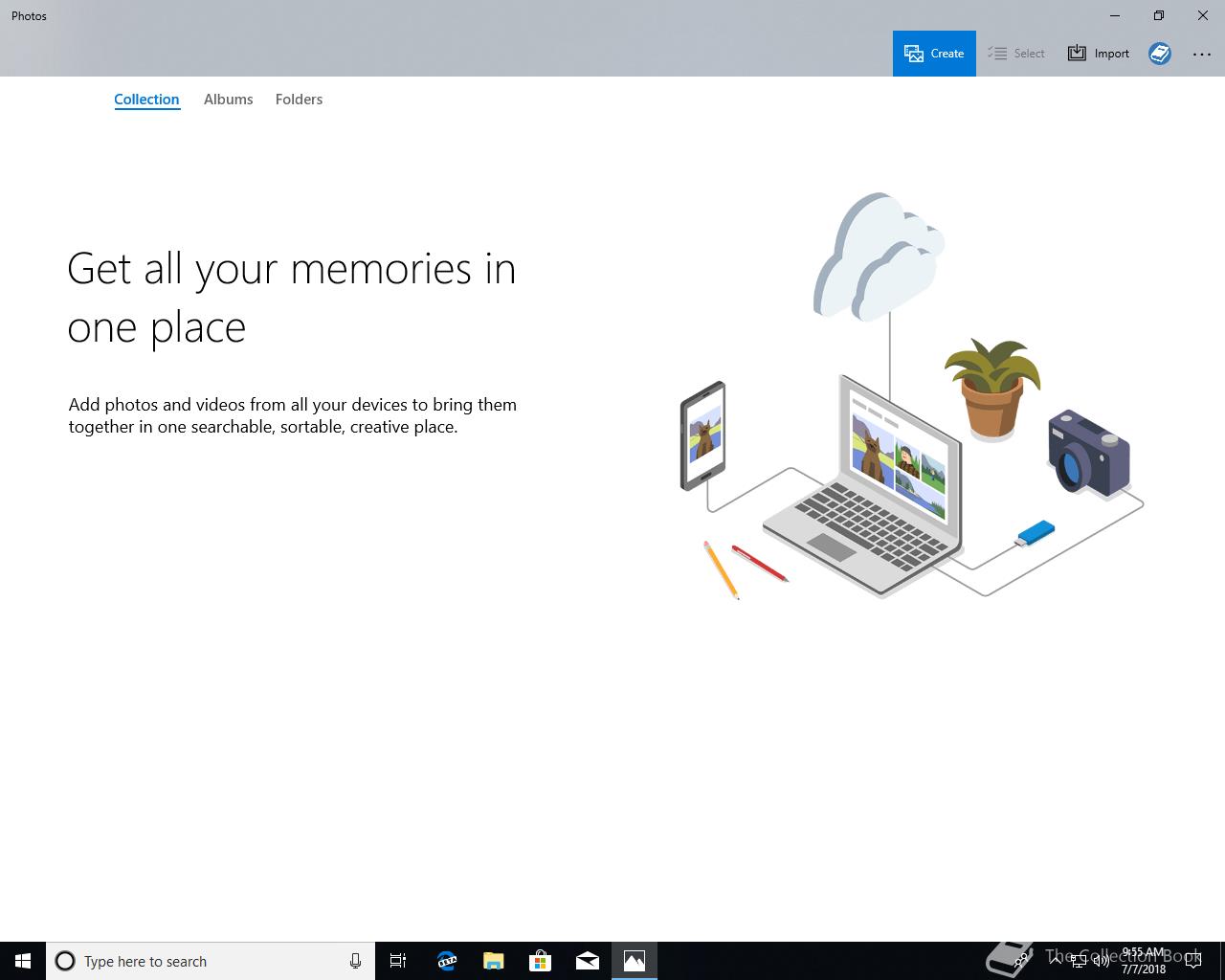Open the three-dot See more menu
Screen dimensions: 1225x980
tap(1202, 55)
